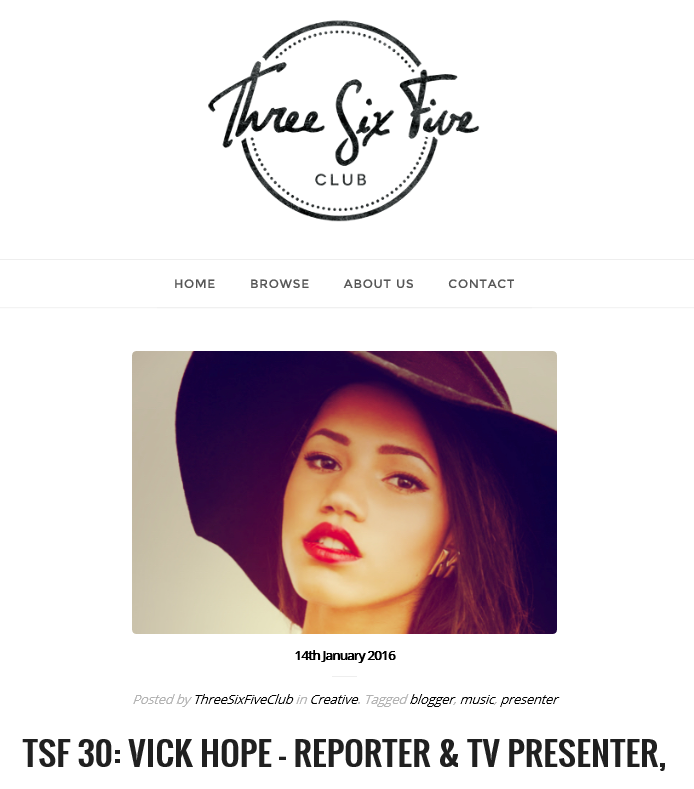Viewport: 694px width, 789px height.
Task: Click the 14th January 2016 date
Action: [345, 656]
